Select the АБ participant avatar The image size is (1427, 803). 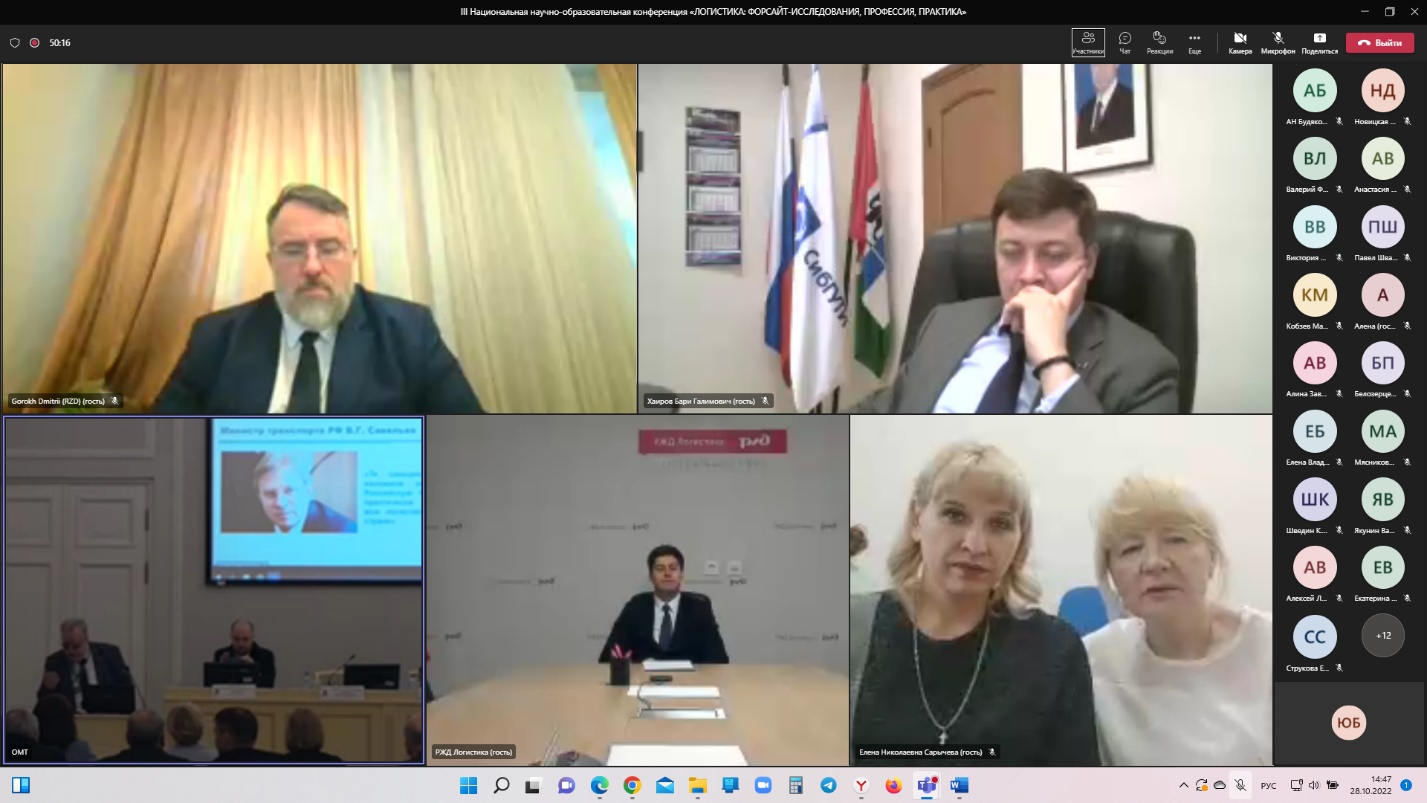point(1314,91)
